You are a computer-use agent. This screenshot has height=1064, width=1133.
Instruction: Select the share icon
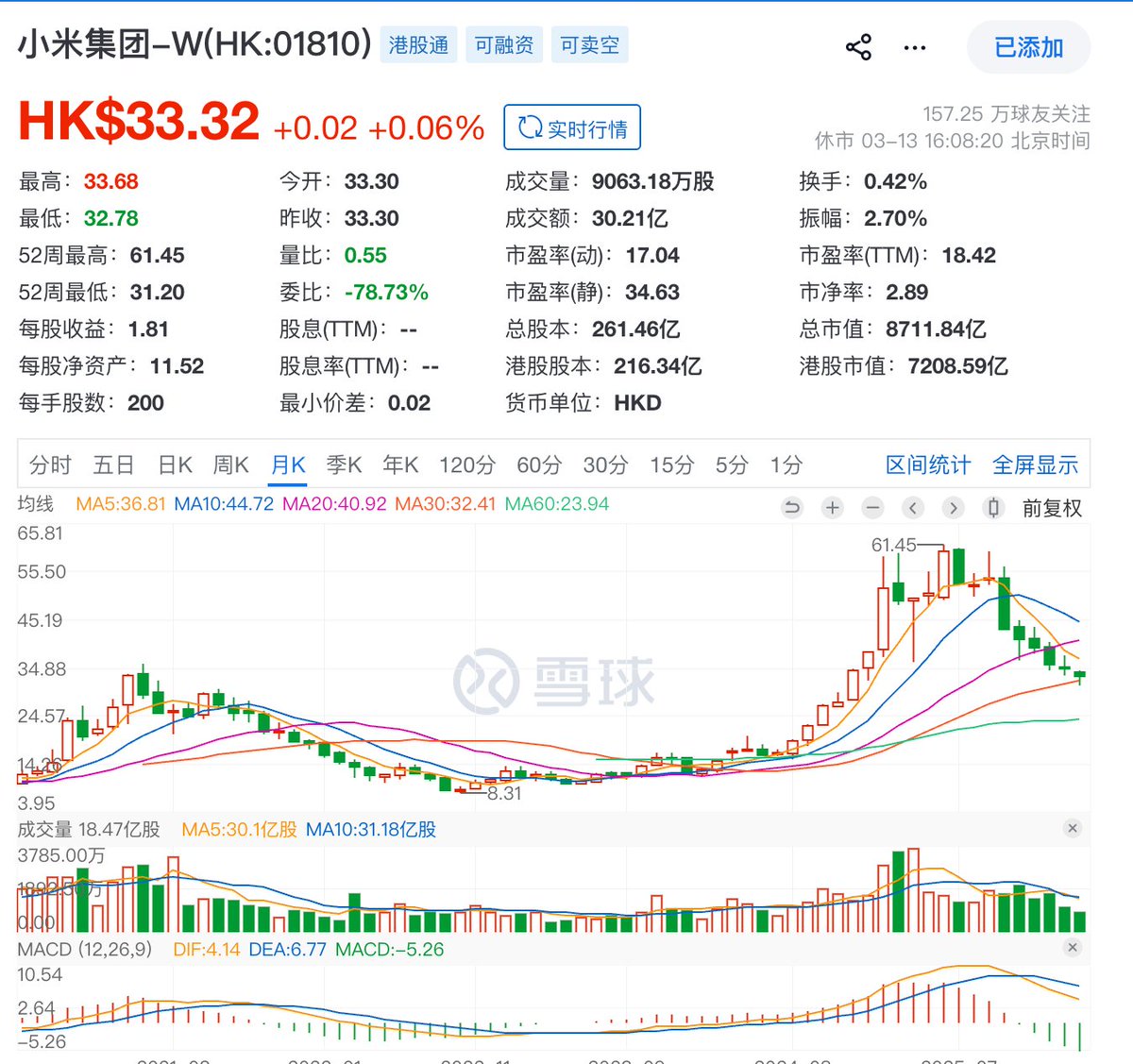857,46
